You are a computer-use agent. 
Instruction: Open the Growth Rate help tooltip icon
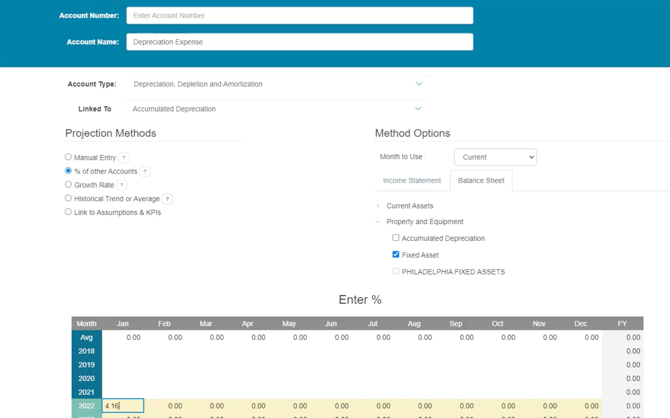click(122, 185)
